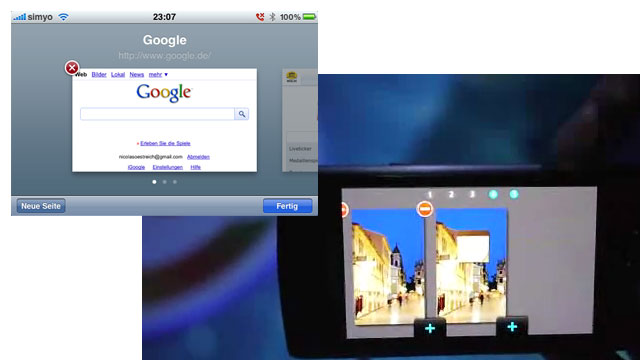The height and width of the screenshot is (360, 640).
Task: Open the Hilfe link
Action: [x=196, y=167]
